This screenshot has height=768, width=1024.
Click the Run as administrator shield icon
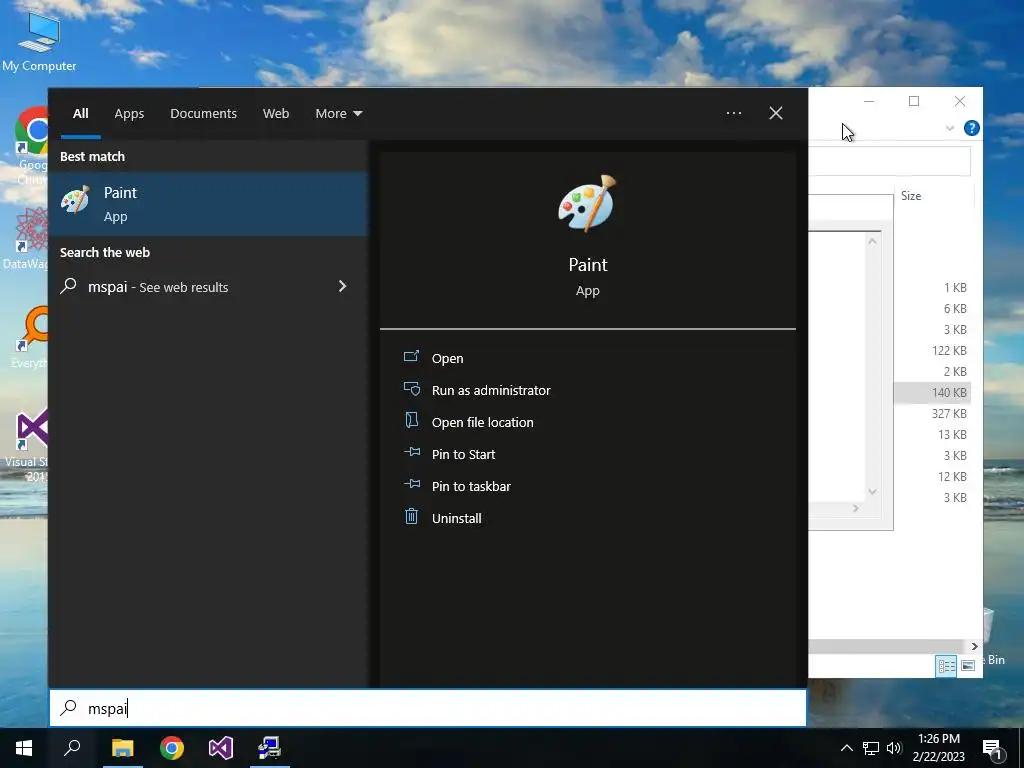tap(411, 389)
